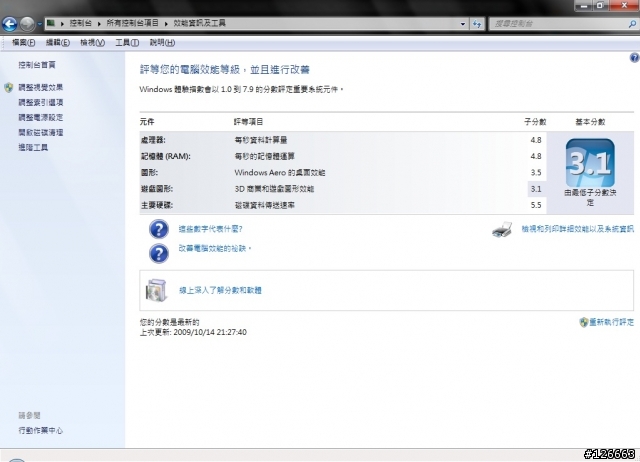The width and height of the screenshot is (640, 462).
Task: Open 開啟磁碟清理 link
Action: tap(40, 133)
